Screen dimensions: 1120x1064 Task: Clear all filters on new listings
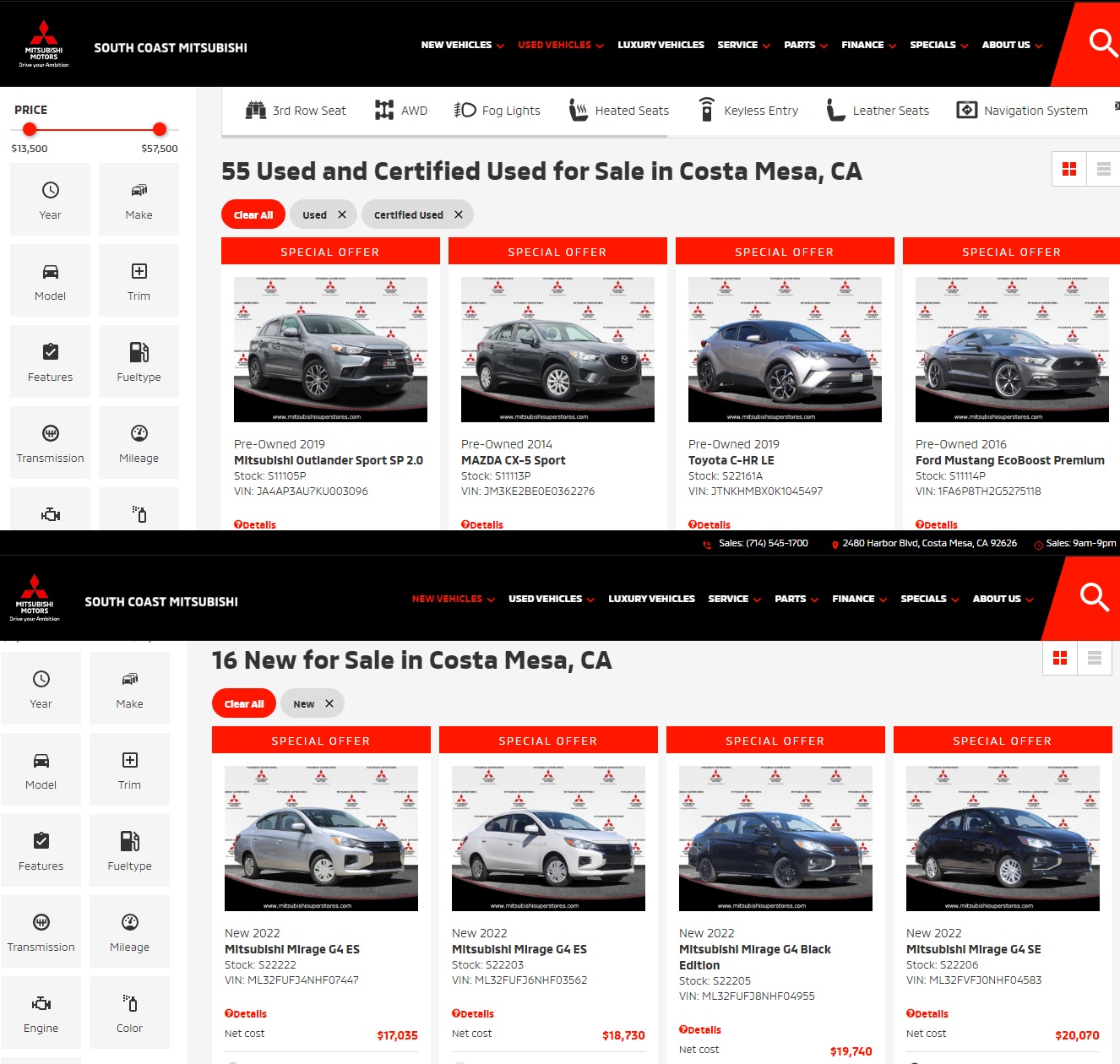click(243, 703)
